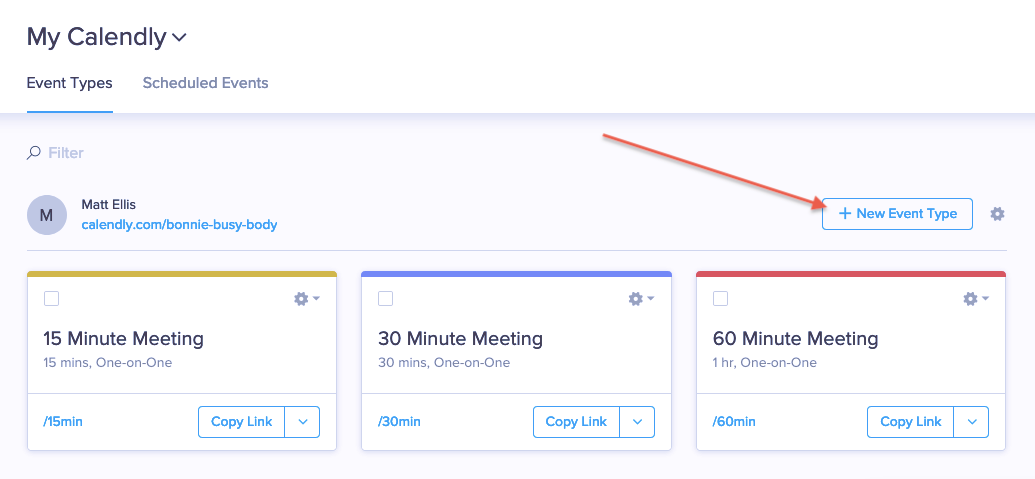
Task: Open the /15min link
Action: (x=63, y=422)
